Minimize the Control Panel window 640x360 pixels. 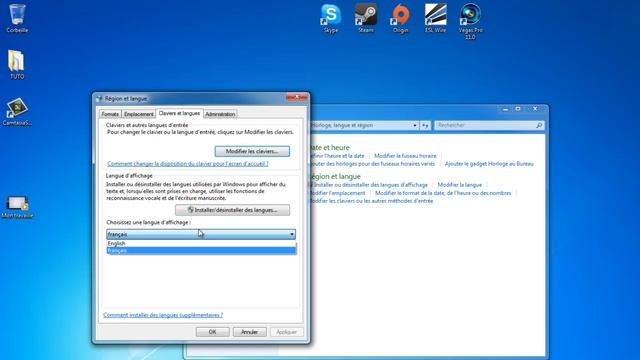pyautogui.click(x=505, y=109)
